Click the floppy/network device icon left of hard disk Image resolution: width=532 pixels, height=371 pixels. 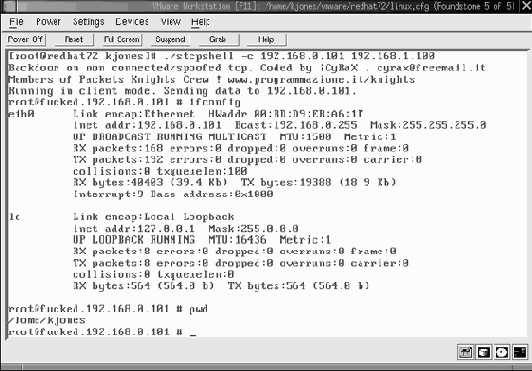(465, 352)
